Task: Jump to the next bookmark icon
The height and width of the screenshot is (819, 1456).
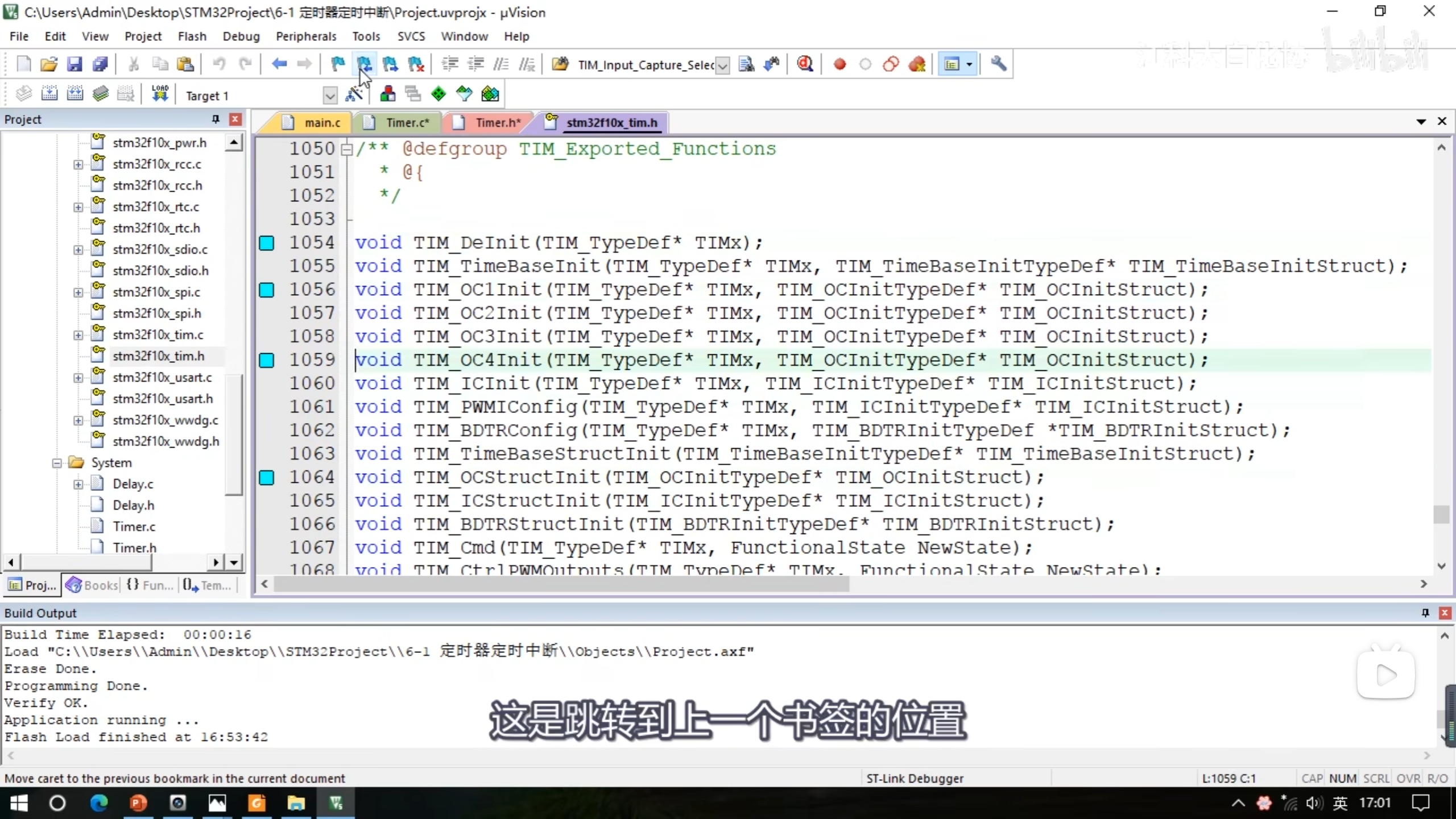Action: pos(390,64)
